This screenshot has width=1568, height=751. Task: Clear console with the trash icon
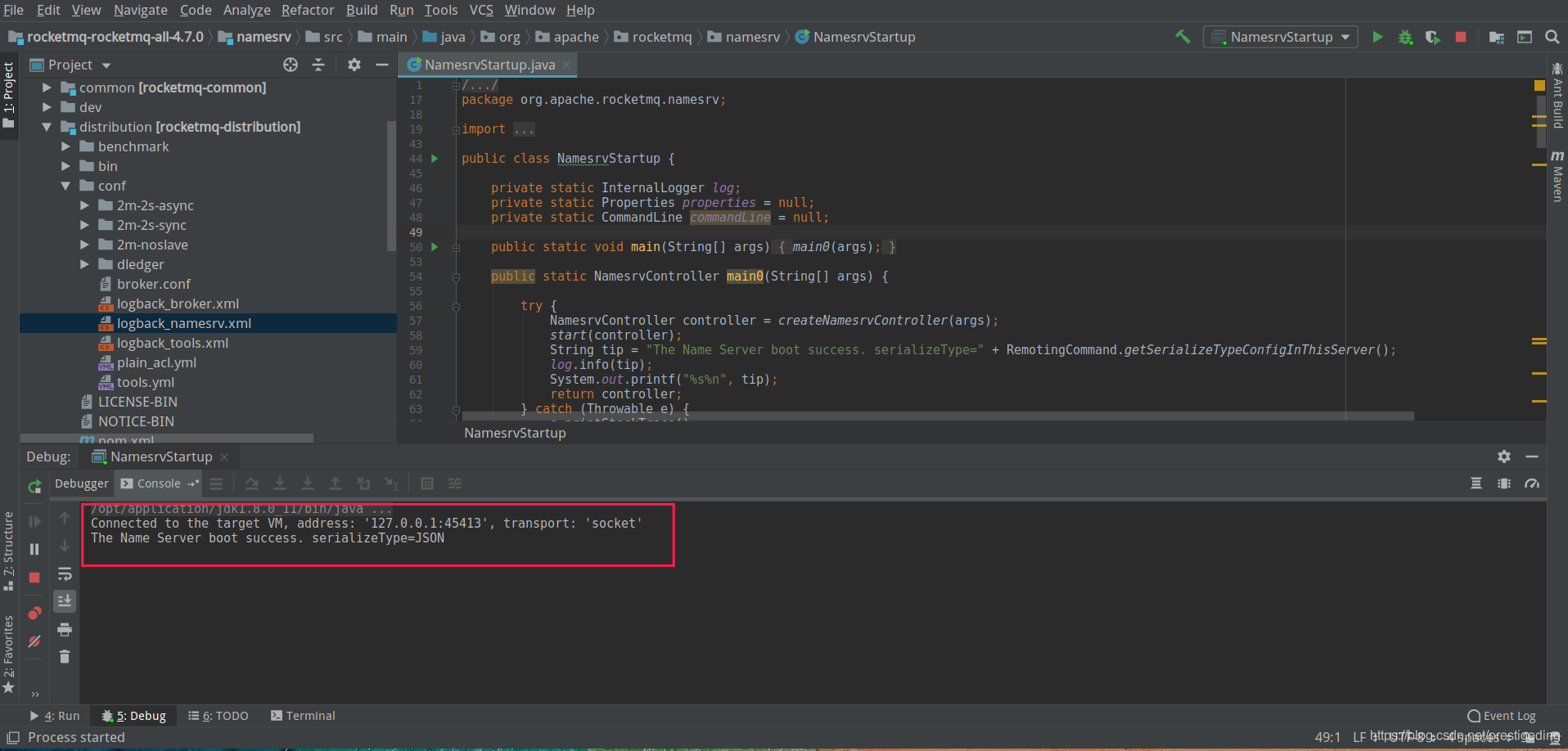point(65,657)
